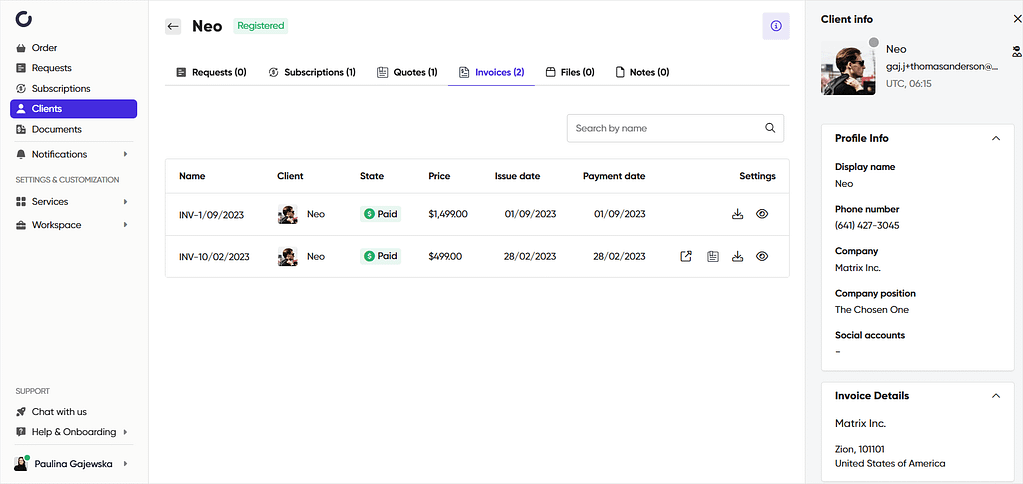Viewport: 1023px width, 484px height.
Task: Toggle the client info panel button
Action: (x=776, y=26)
